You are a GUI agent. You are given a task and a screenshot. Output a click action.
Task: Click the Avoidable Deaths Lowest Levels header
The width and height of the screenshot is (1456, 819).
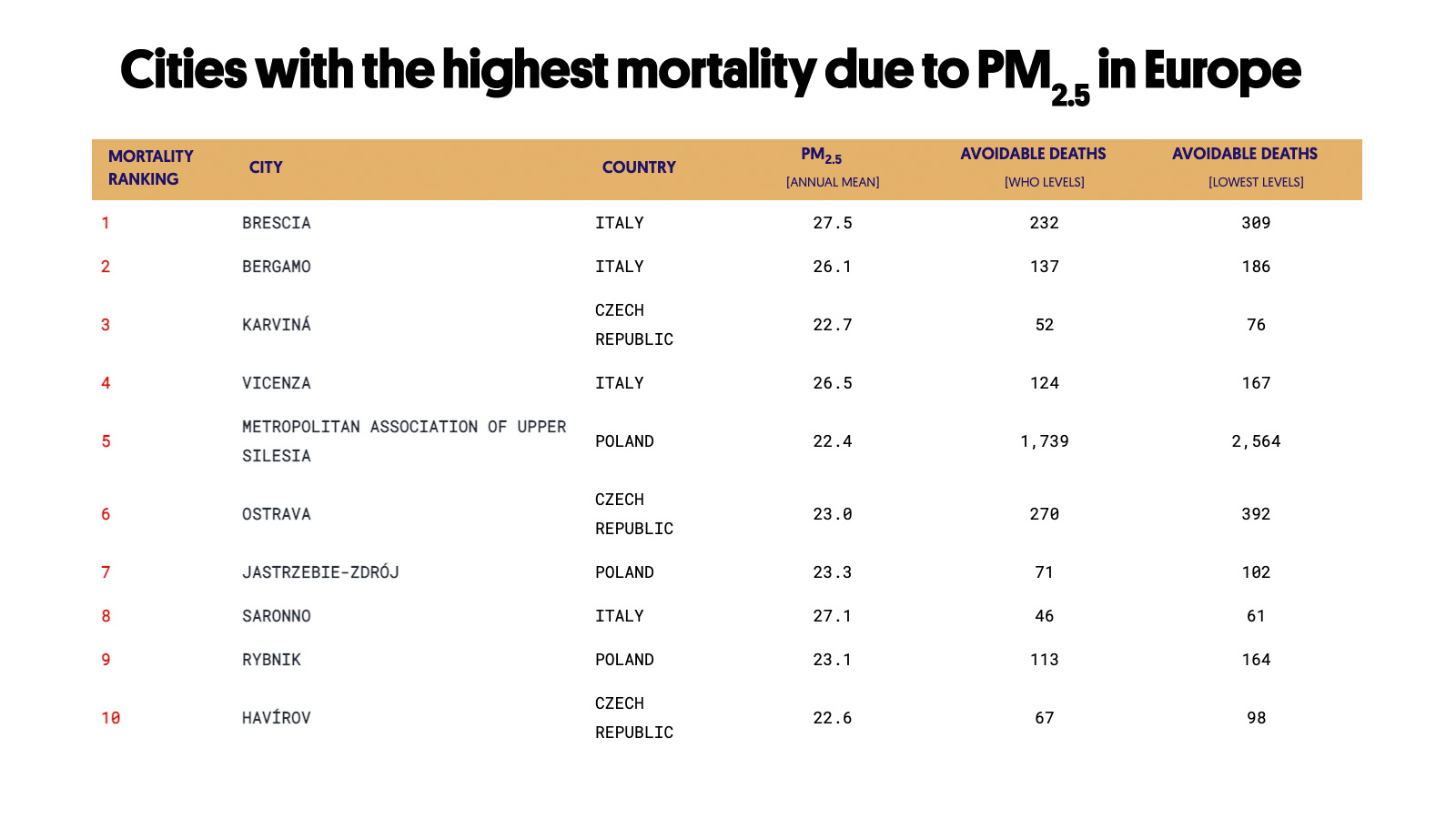(1245, 167)
